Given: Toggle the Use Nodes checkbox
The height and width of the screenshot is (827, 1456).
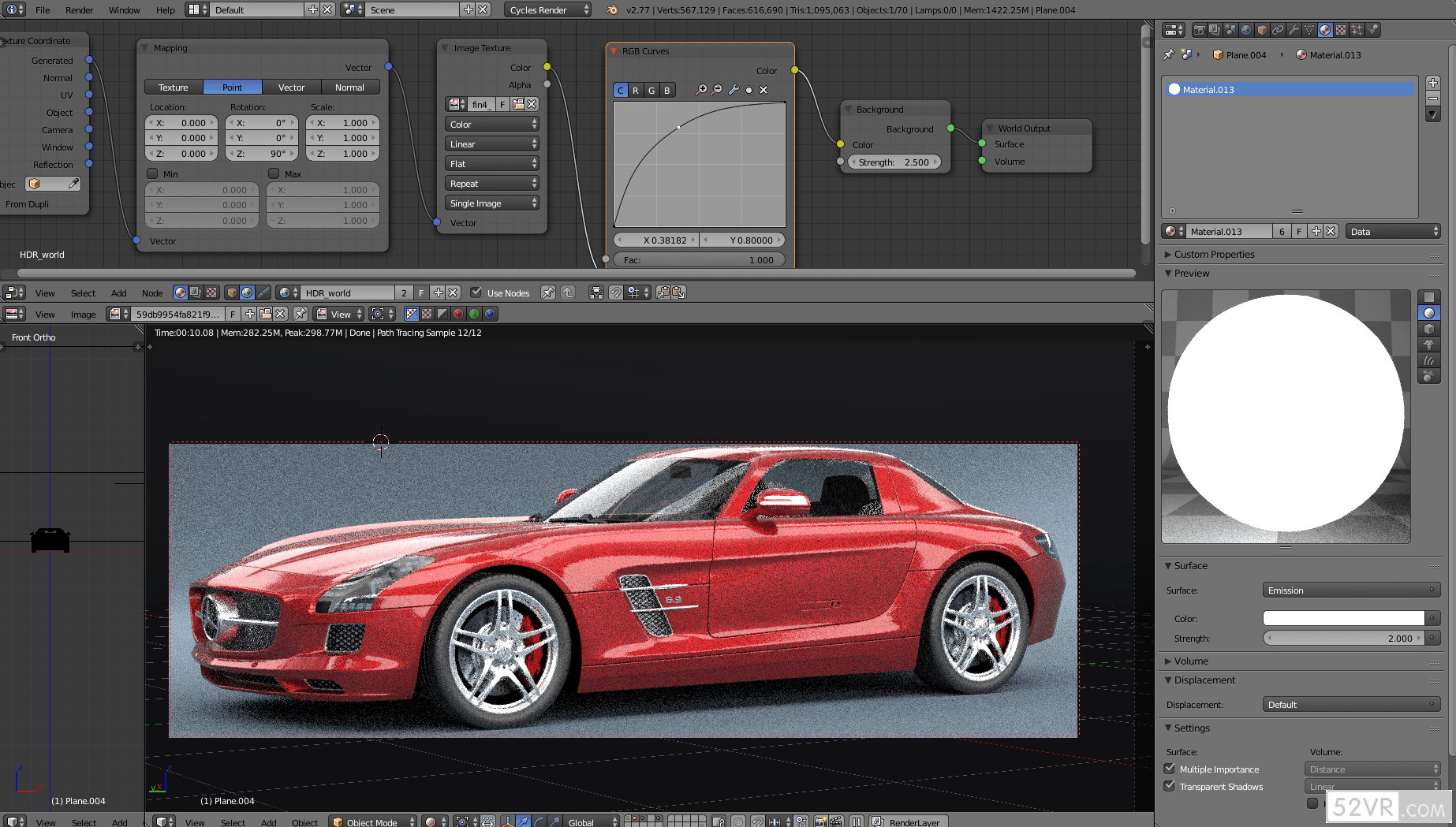Looking at the screenshot, I should click(x=476, y=292).
